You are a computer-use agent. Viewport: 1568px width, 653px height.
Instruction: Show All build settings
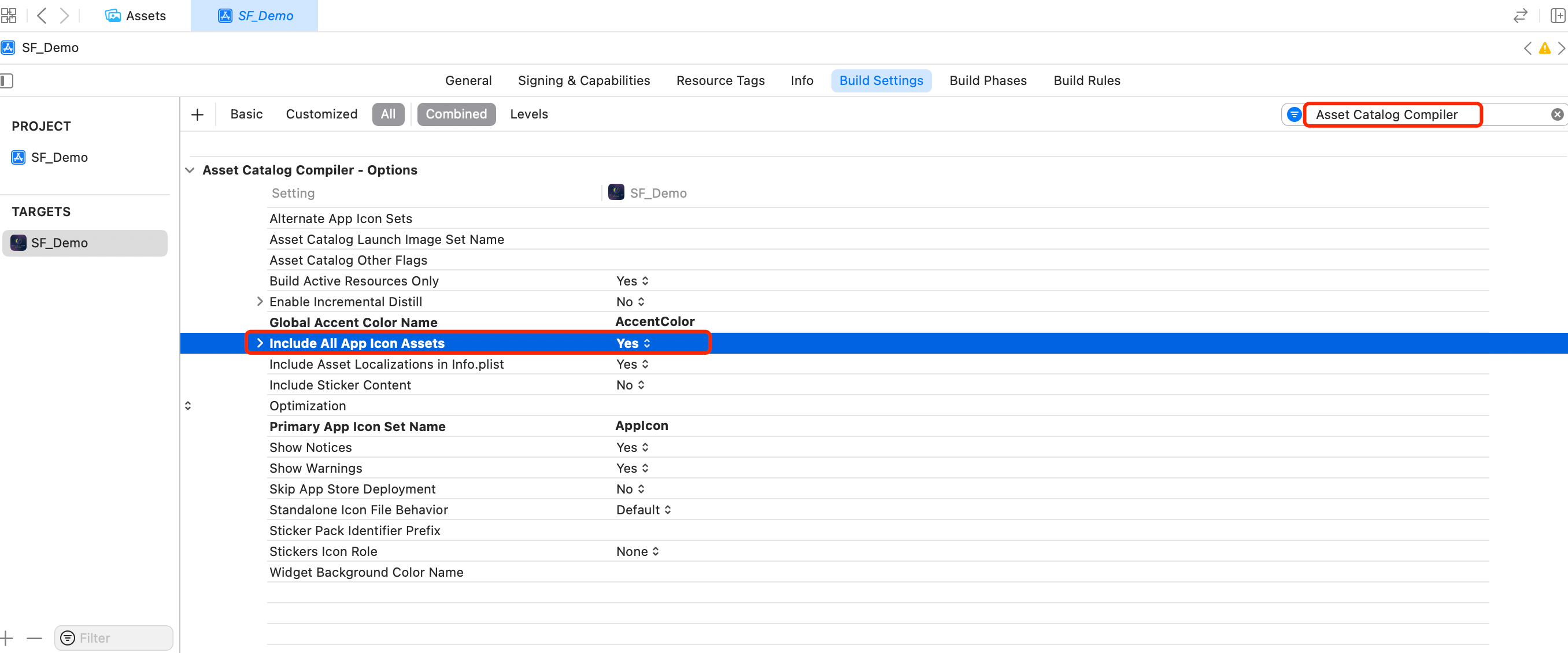pos(389,114)
